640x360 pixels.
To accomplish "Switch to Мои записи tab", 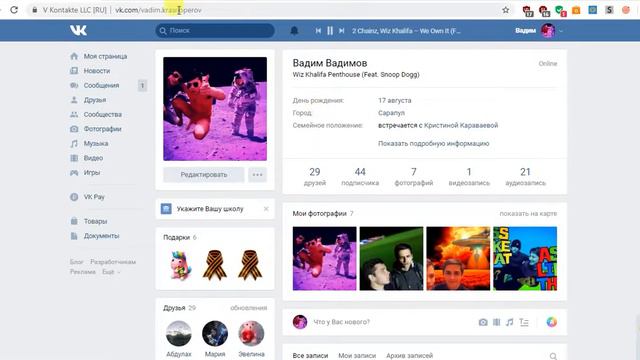I will pyautogui.click(x=357, y=356).
